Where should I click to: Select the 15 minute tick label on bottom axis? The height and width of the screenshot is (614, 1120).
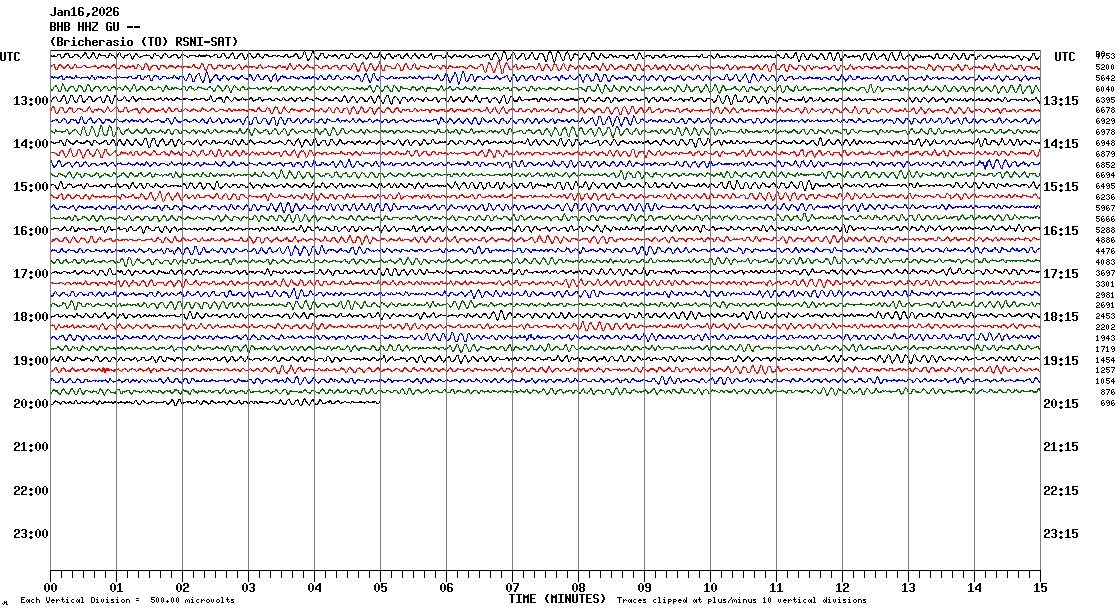pyautogui.click(x=1039, y=588)
